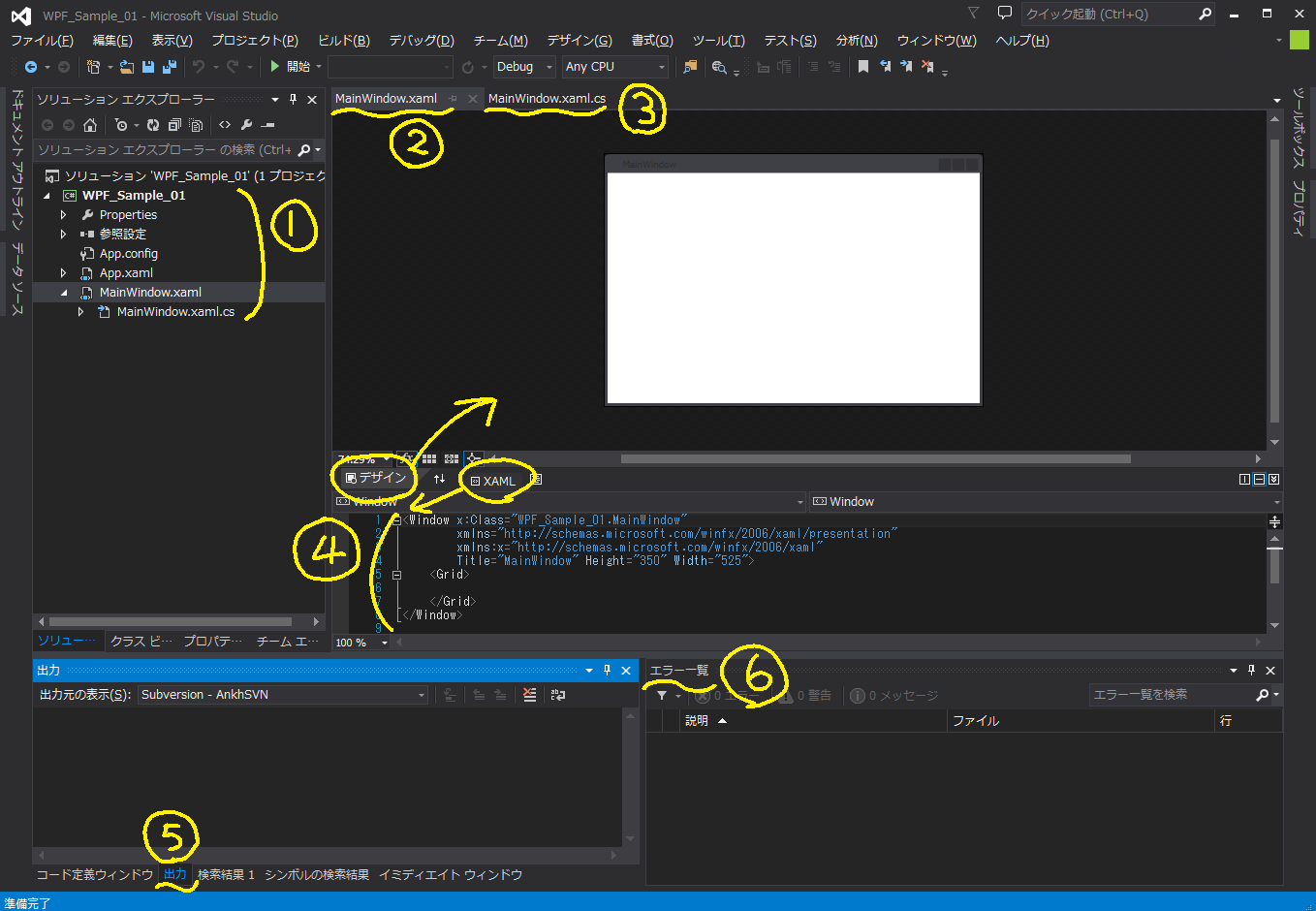Open the ファイル(F) menu
The height and width of the screenshot is (911, 1316).
tap(42, 41)
